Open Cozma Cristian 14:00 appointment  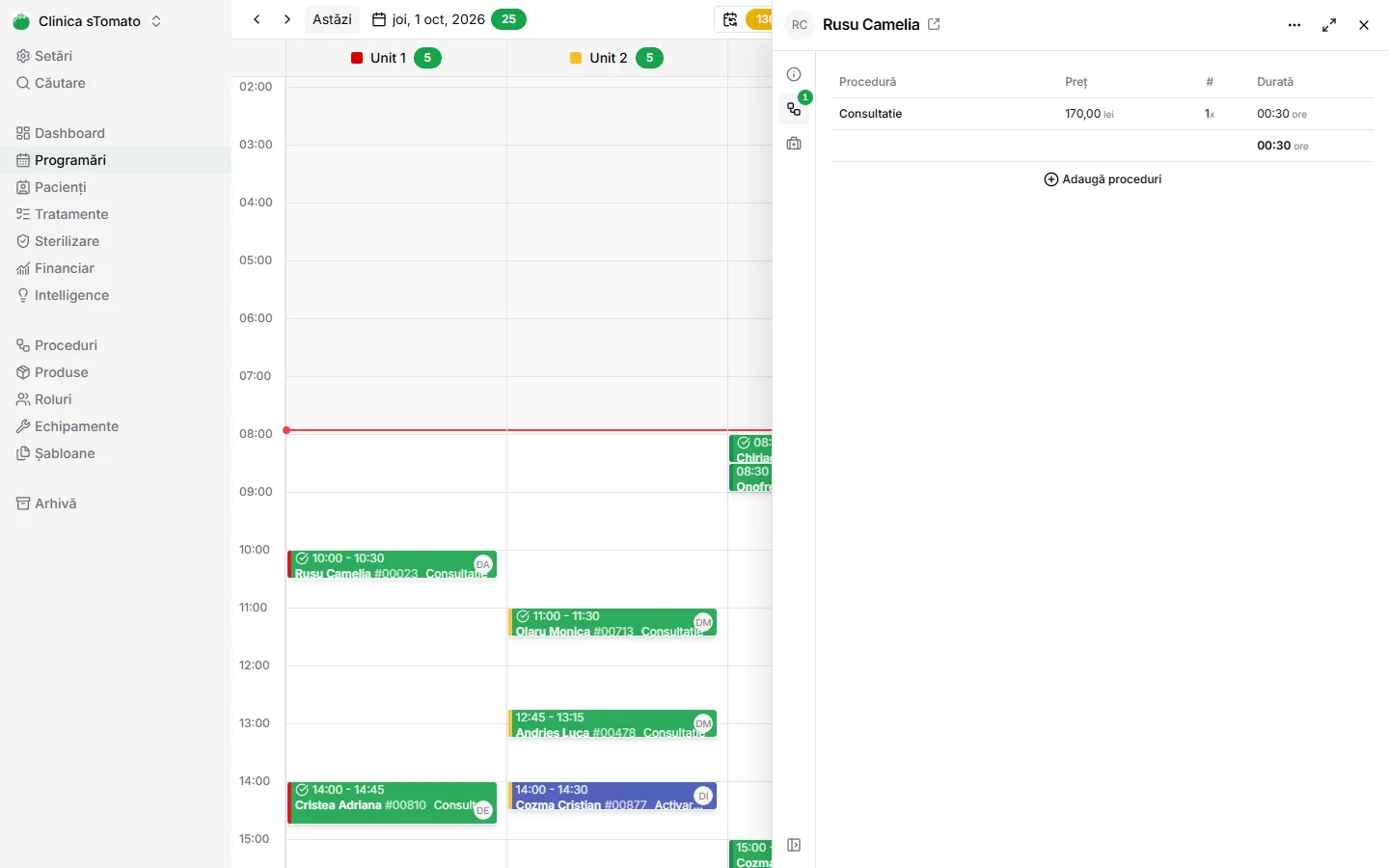coord(612,796)
